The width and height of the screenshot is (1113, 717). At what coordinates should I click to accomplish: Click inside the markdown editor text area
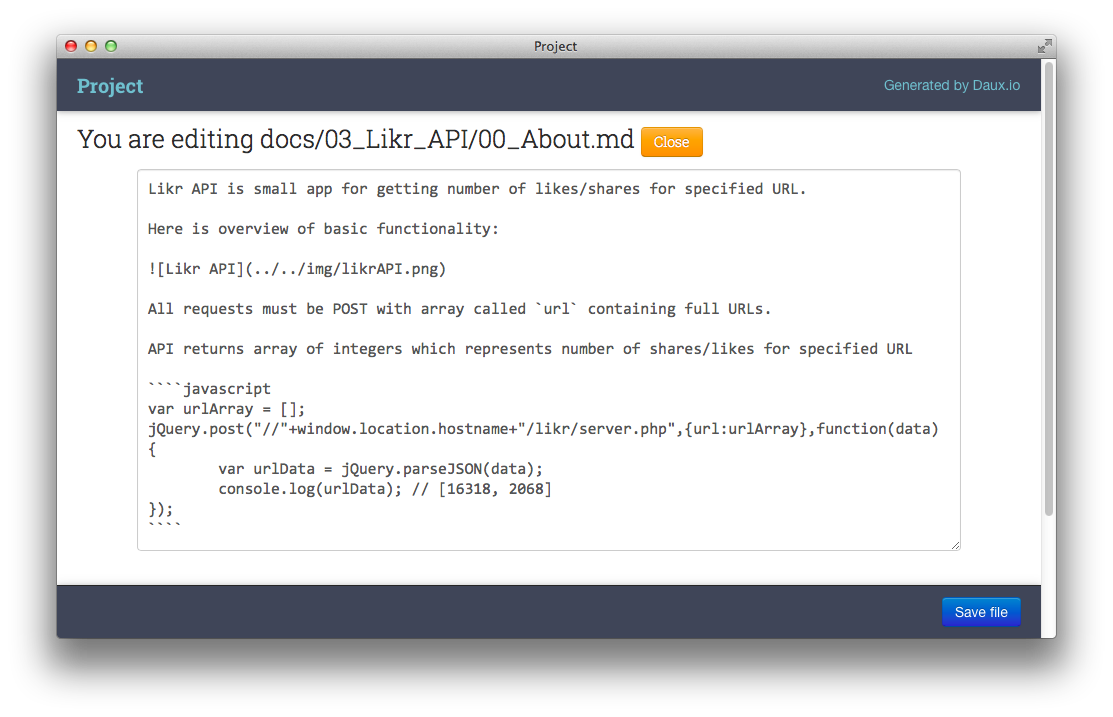pyautogui.click(x=549, y=360)
